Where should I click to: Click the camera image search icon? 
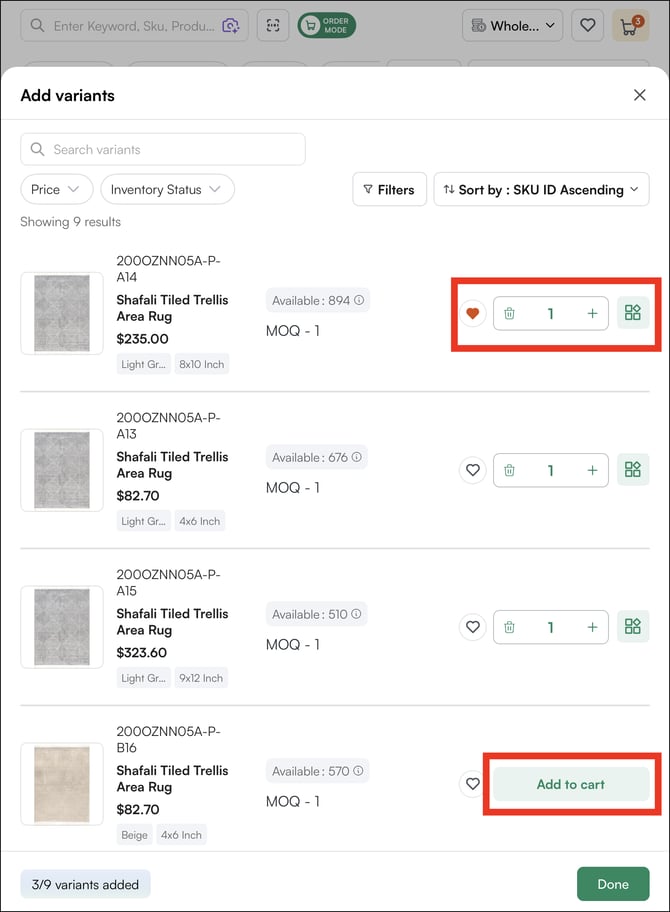coord(231,26)
